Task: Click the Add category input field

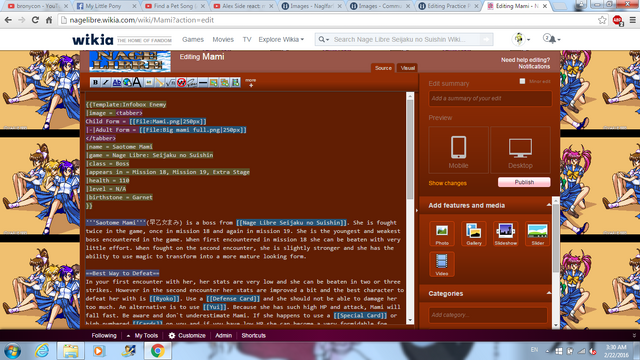Action: [488, 315]
